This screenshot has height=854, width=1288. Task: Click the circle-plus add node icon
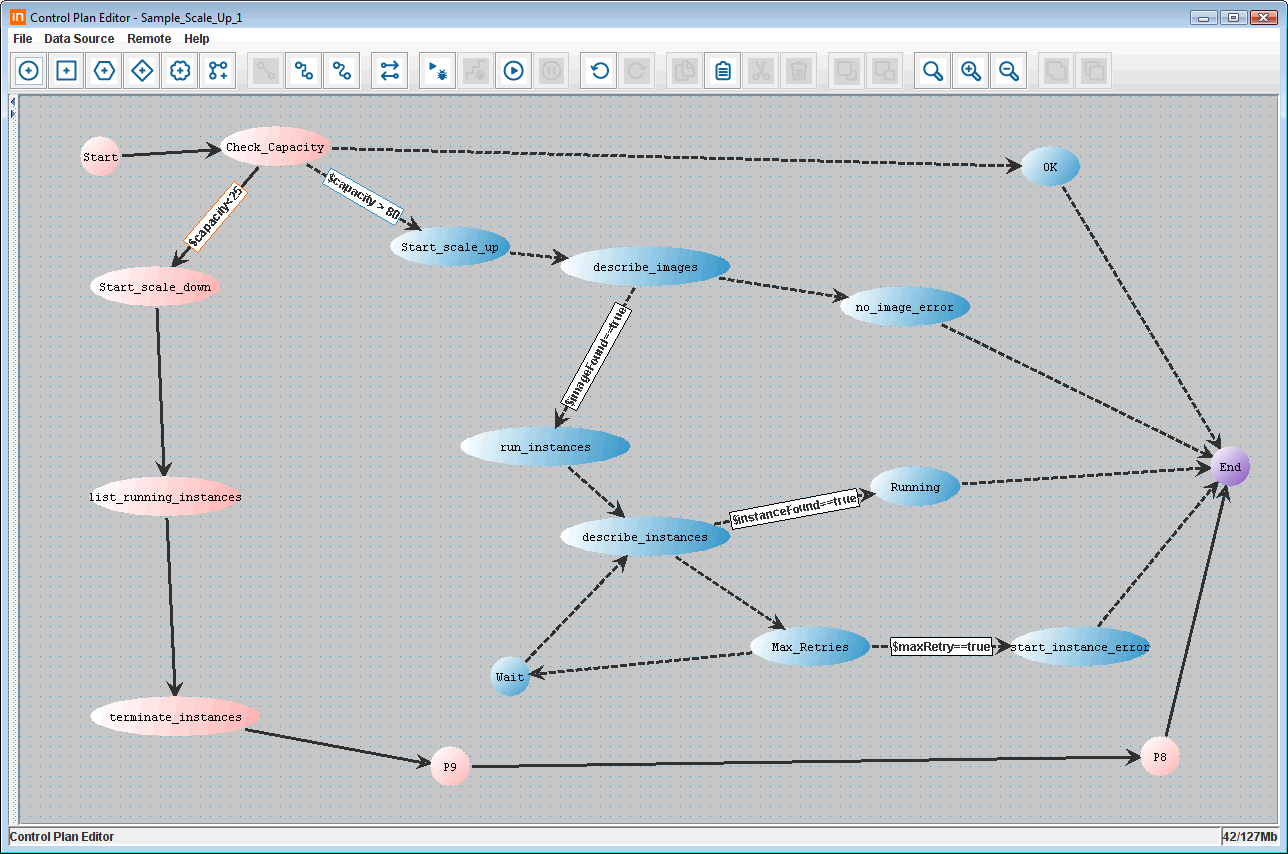click(28, 71)
